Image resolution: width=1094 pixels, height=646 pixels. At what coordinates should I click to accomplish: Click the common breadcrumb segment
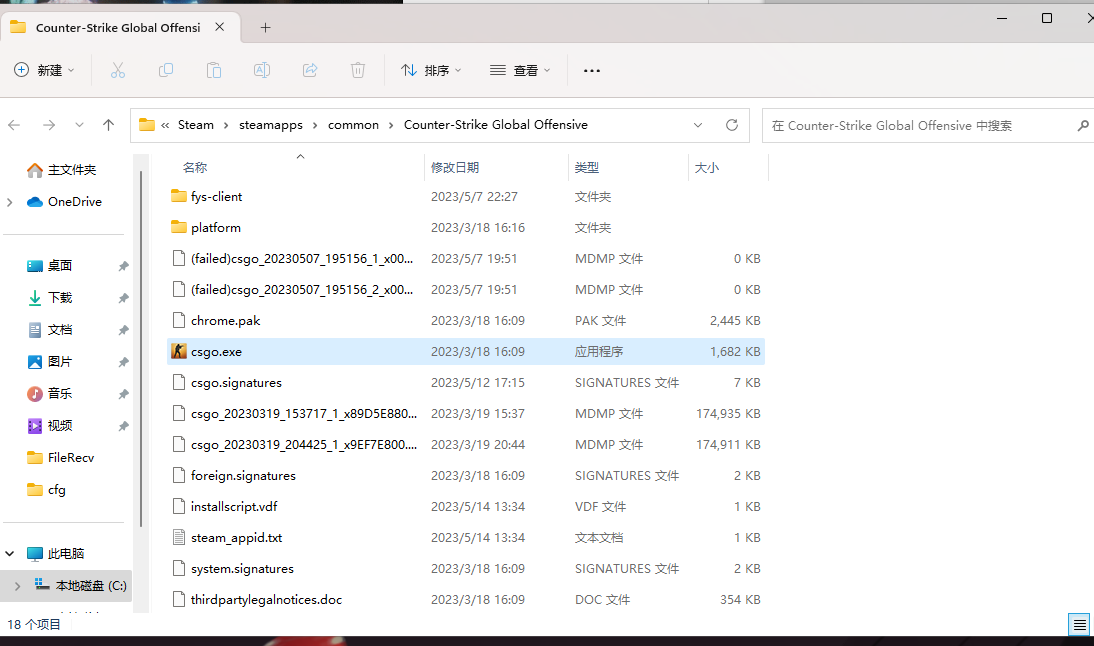(353, 125)
